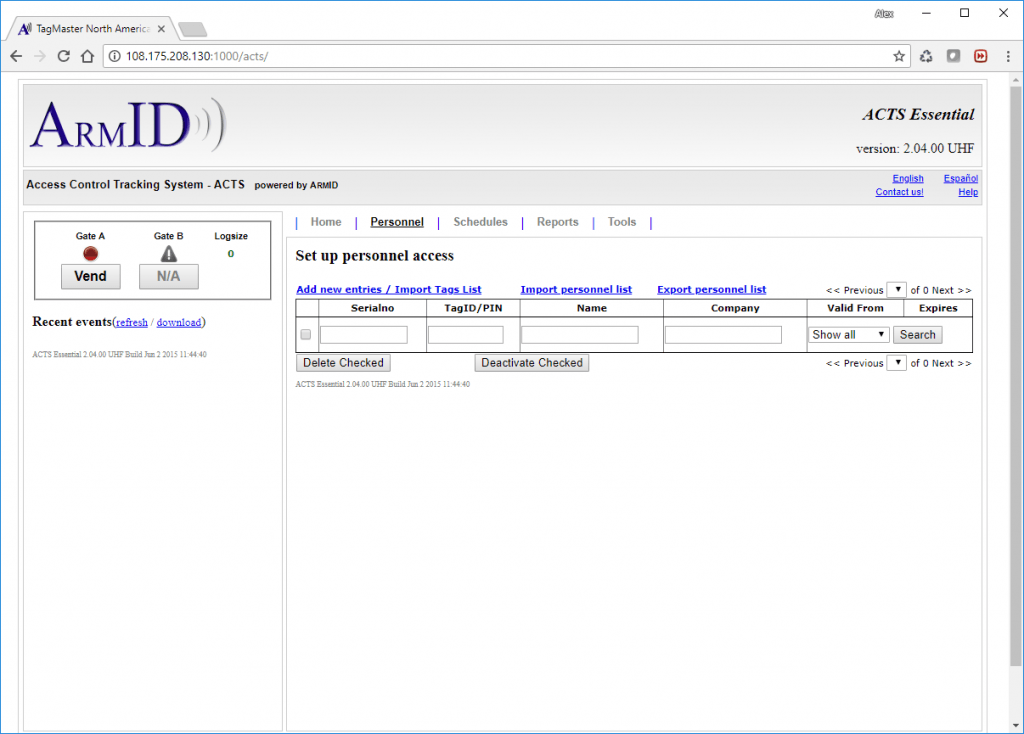Screen dimensions: 1024x734
Task: Click the Search button
Action: point(917,335)
